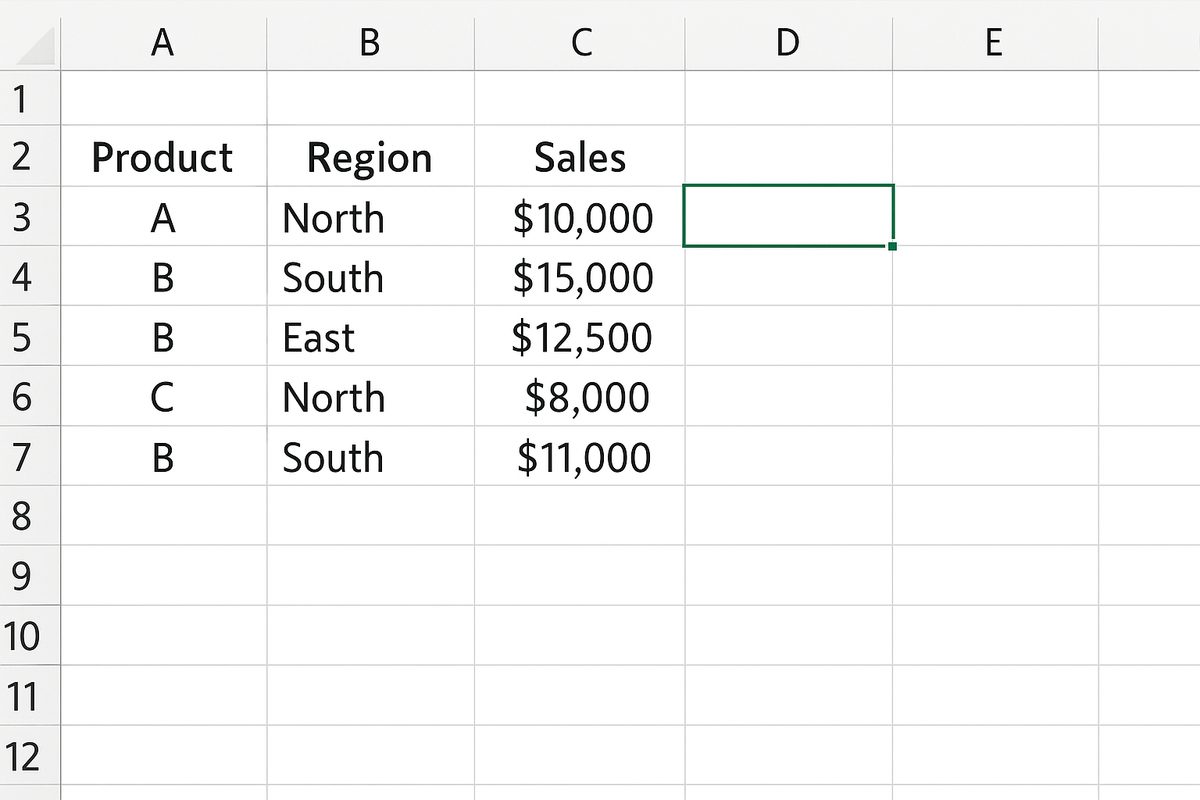1200x800 pixels.
Task: Click the Product header cell
Action: point(164,155)
